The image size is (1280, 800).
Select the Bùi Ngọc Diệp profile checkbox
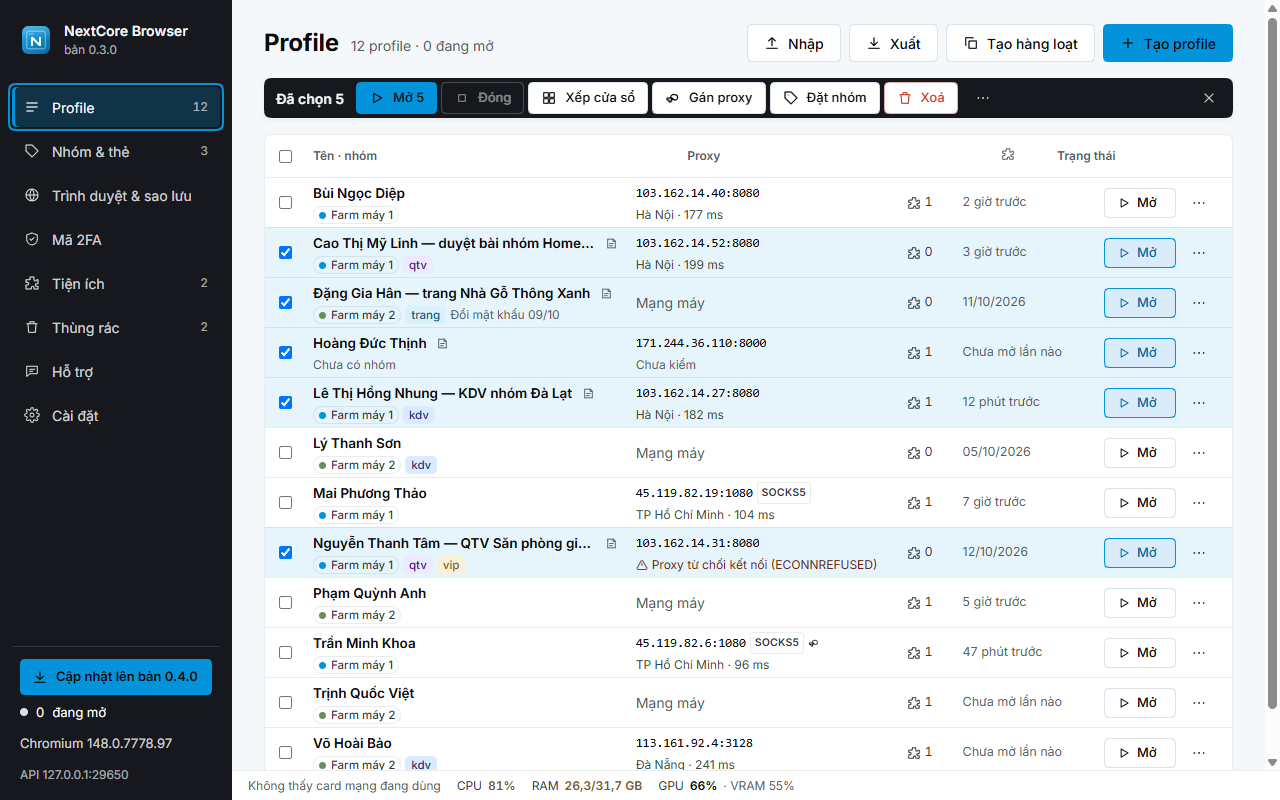[286, 202]
